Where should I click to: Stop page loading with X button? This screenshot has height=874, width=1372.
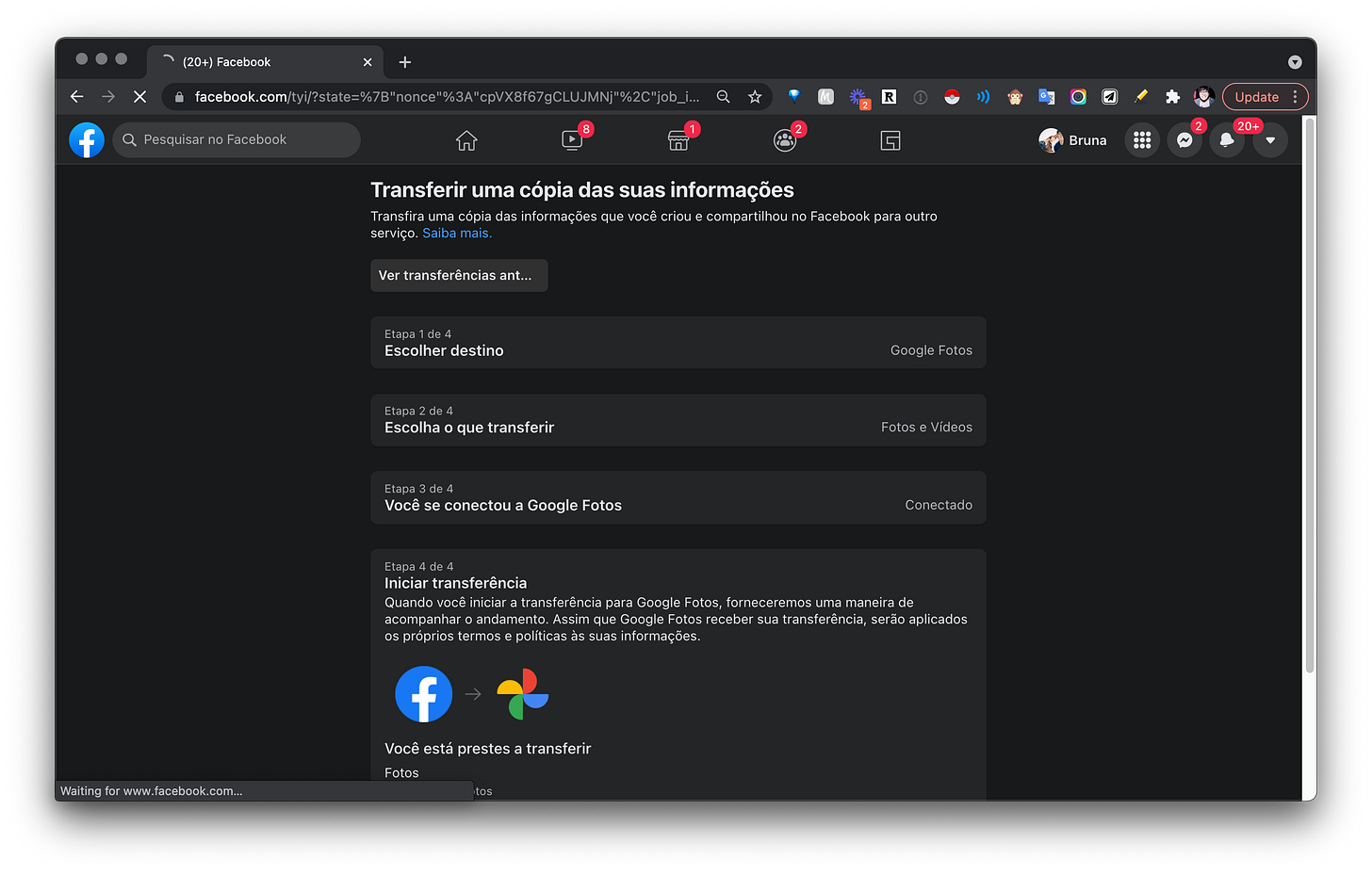point(139,96)
